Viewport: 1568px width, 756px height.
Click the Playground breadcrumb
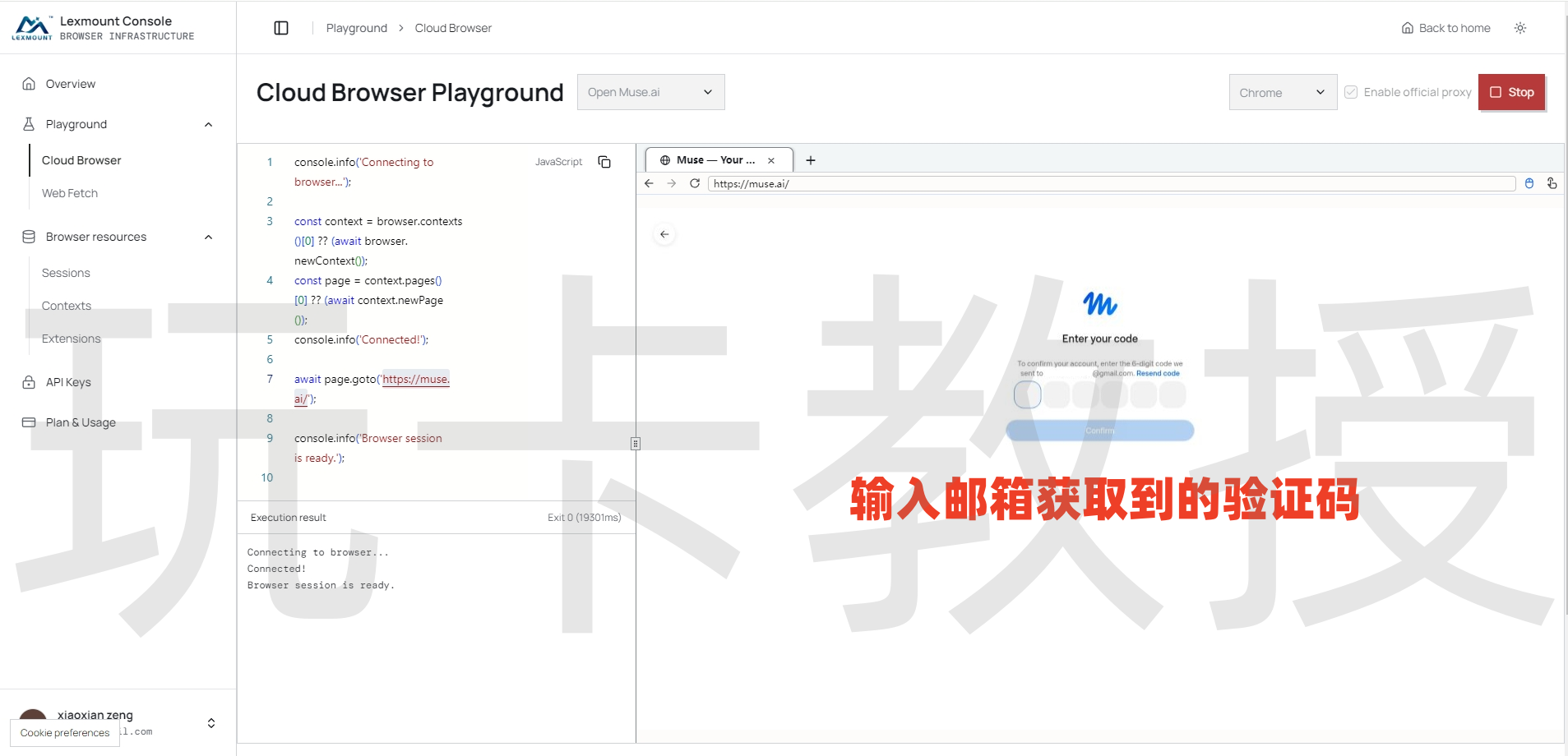[357, 28]
